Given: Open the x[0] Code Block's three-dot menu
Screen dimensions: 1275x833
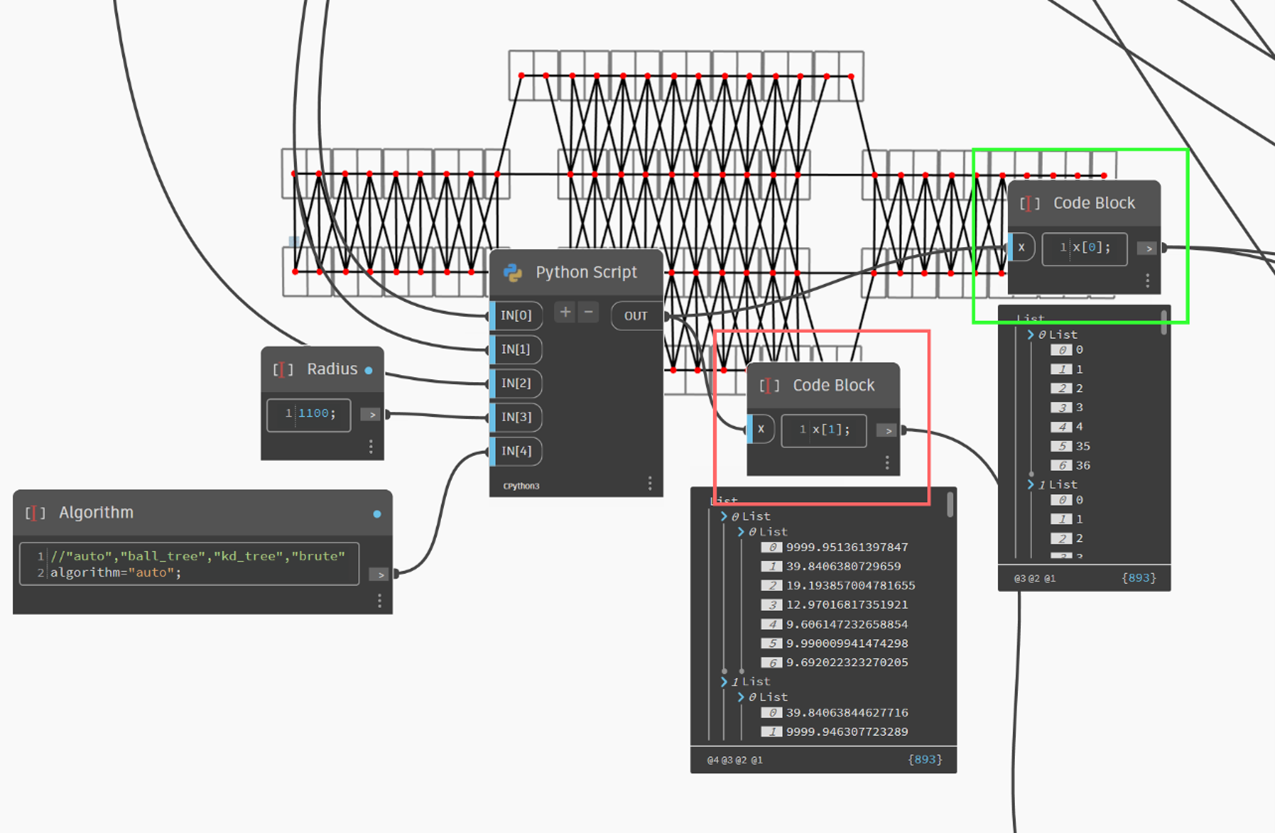Looking at the screenshot, I should 1147,281.
